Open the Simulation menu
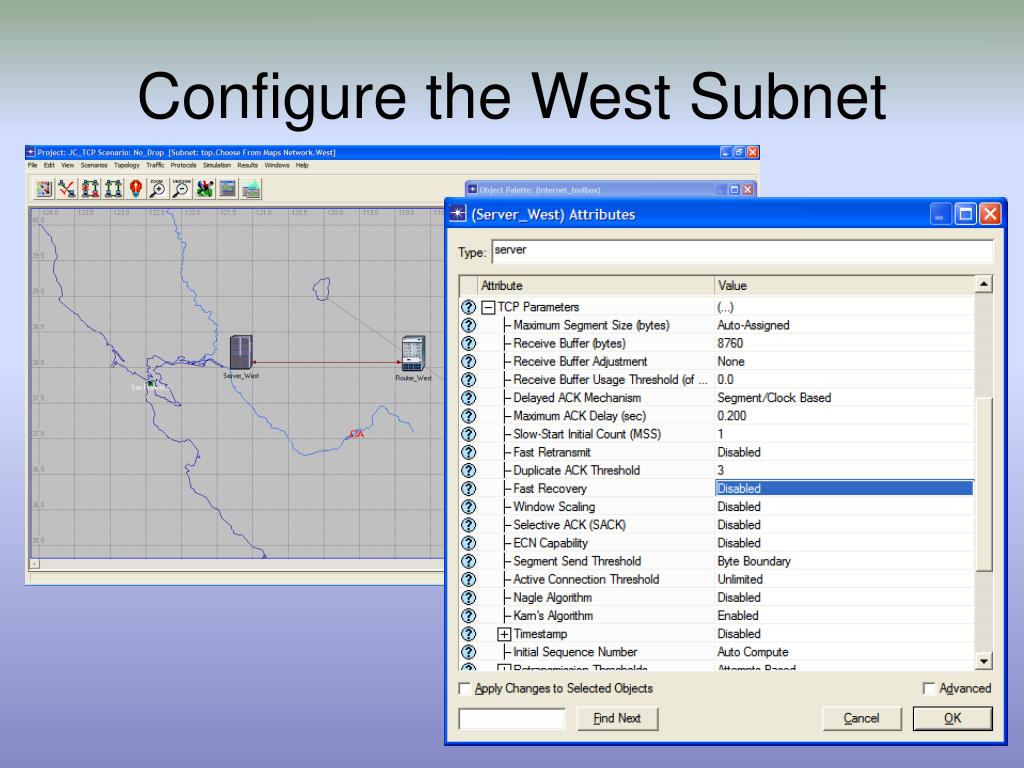Viewport: 1024px width, 768px height. (x=217, y=165)
